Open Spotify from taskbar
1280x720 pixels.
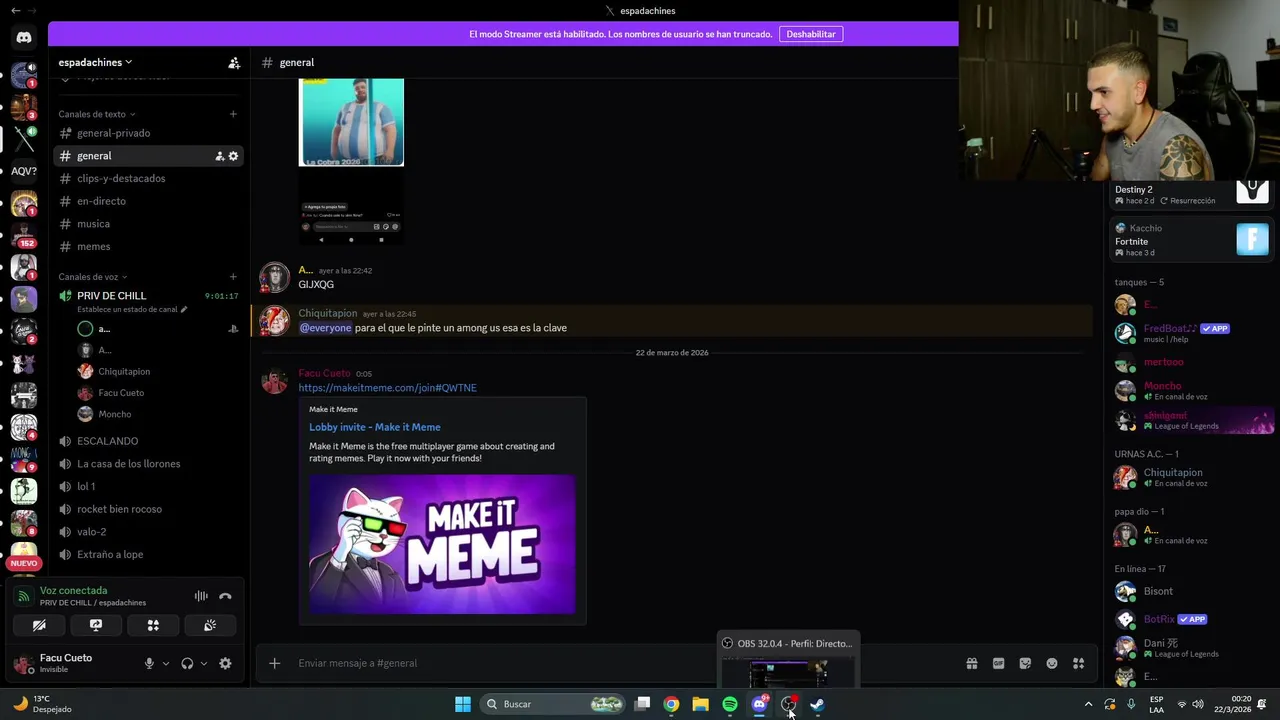(x=730, y=704)
